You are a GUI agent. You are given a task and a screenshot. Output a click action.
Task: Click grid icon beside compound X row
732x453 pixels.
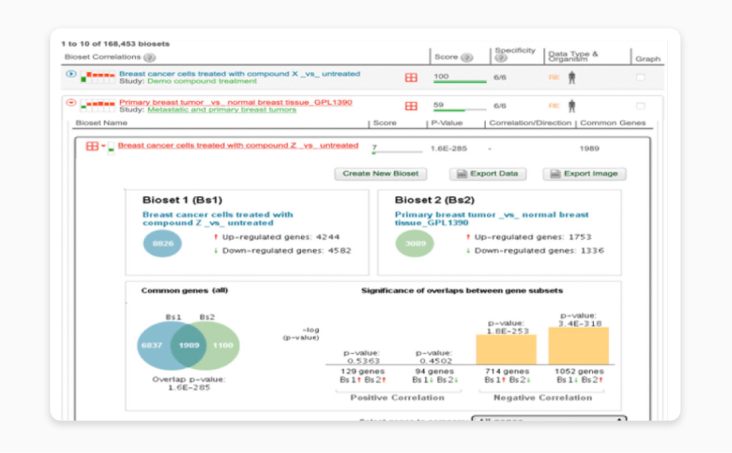[x=411, y=78]
